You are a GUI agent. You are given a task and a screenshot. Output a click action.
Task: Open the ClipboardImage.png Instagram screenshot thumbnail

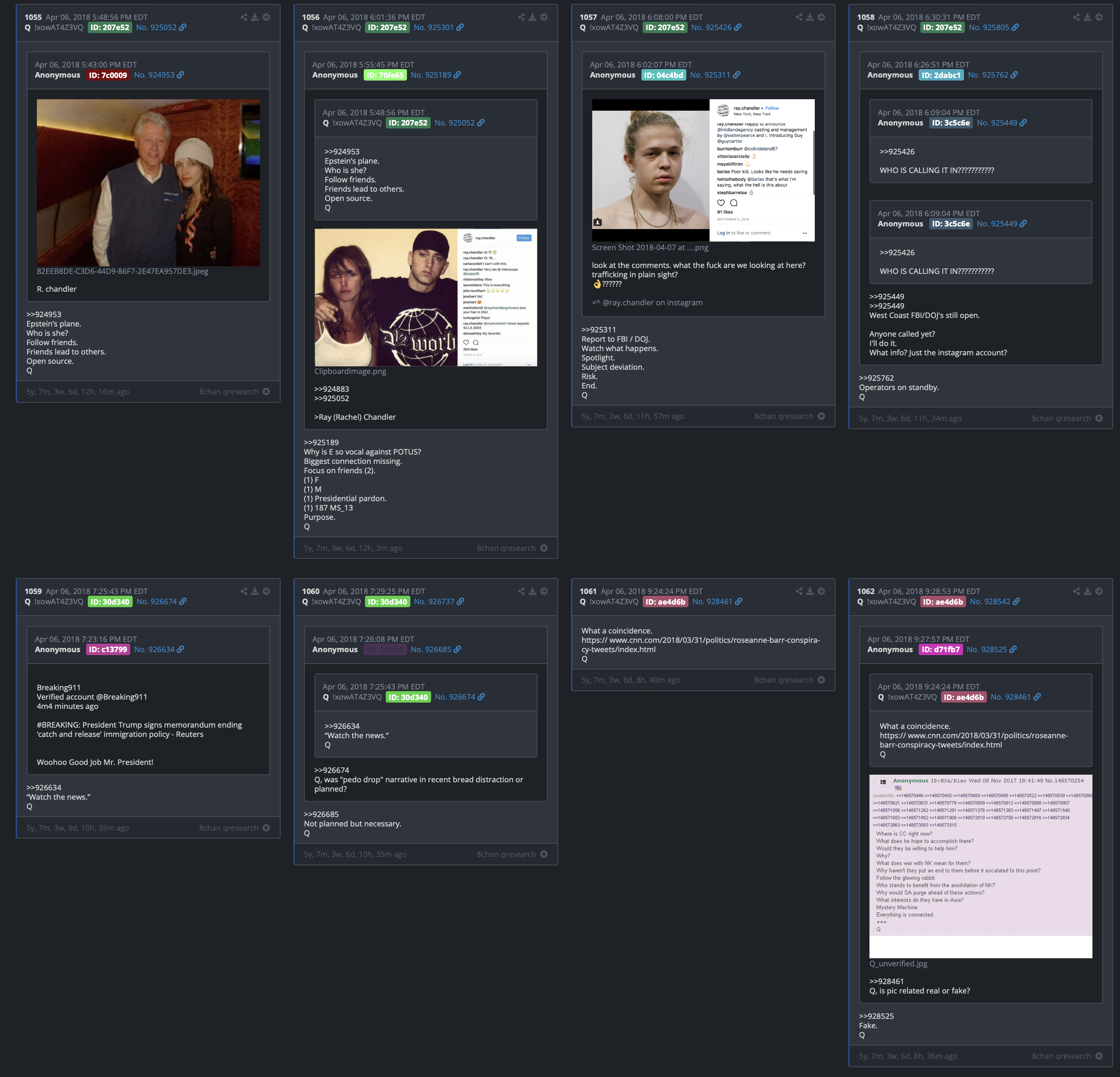click(426, 297)
